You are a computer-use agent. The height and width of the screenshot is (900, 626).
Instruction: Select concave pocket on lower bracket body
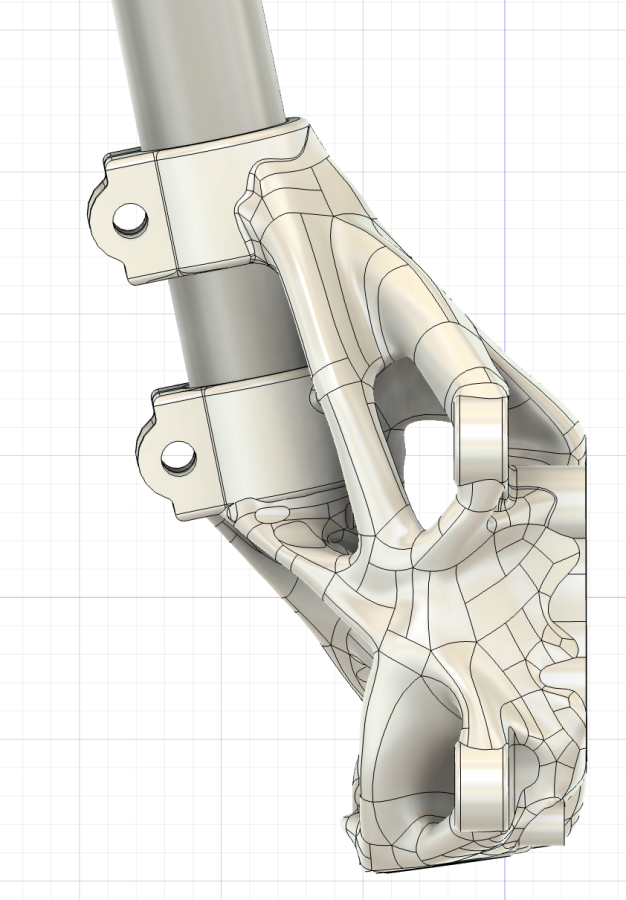[x=405, y=740]
